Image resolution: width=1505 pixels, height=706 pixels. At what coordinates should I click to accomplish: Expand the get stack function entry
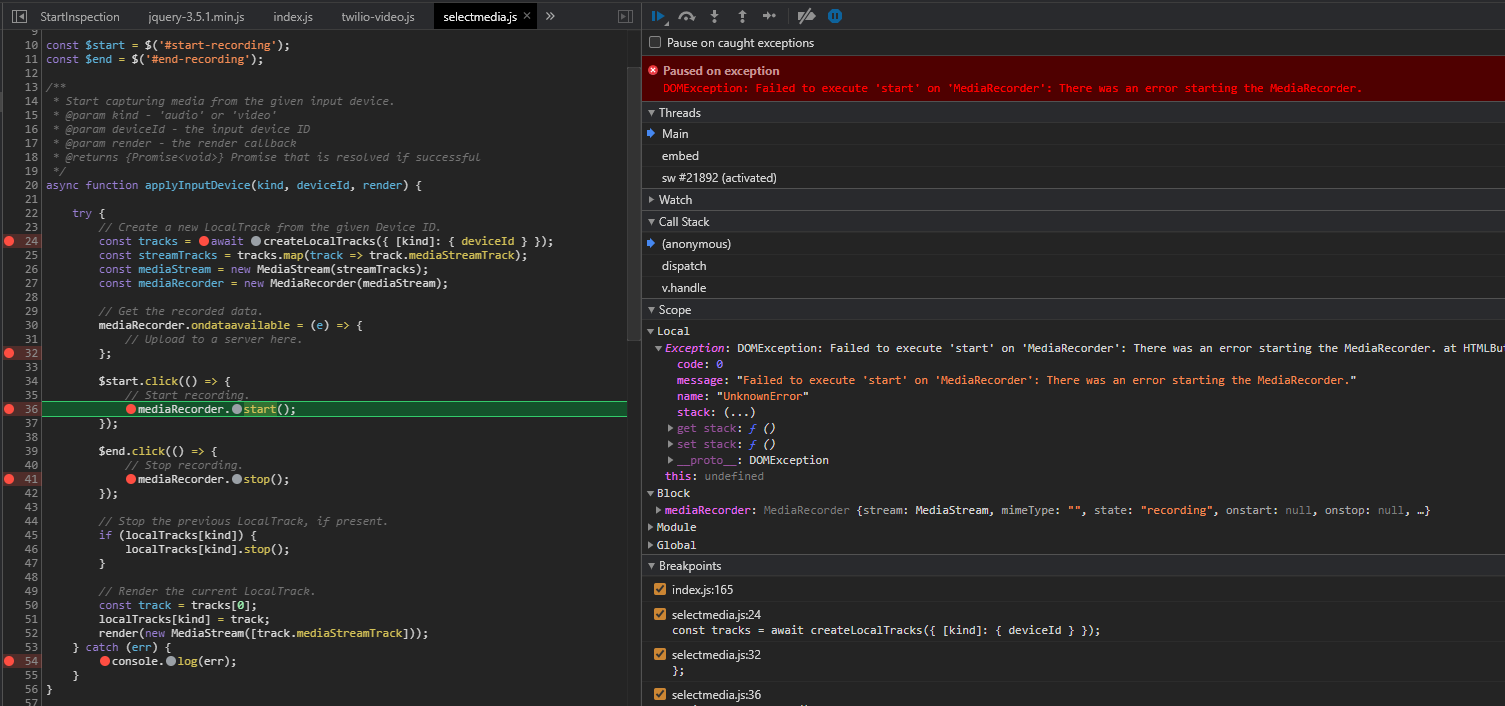coord(670,428)
